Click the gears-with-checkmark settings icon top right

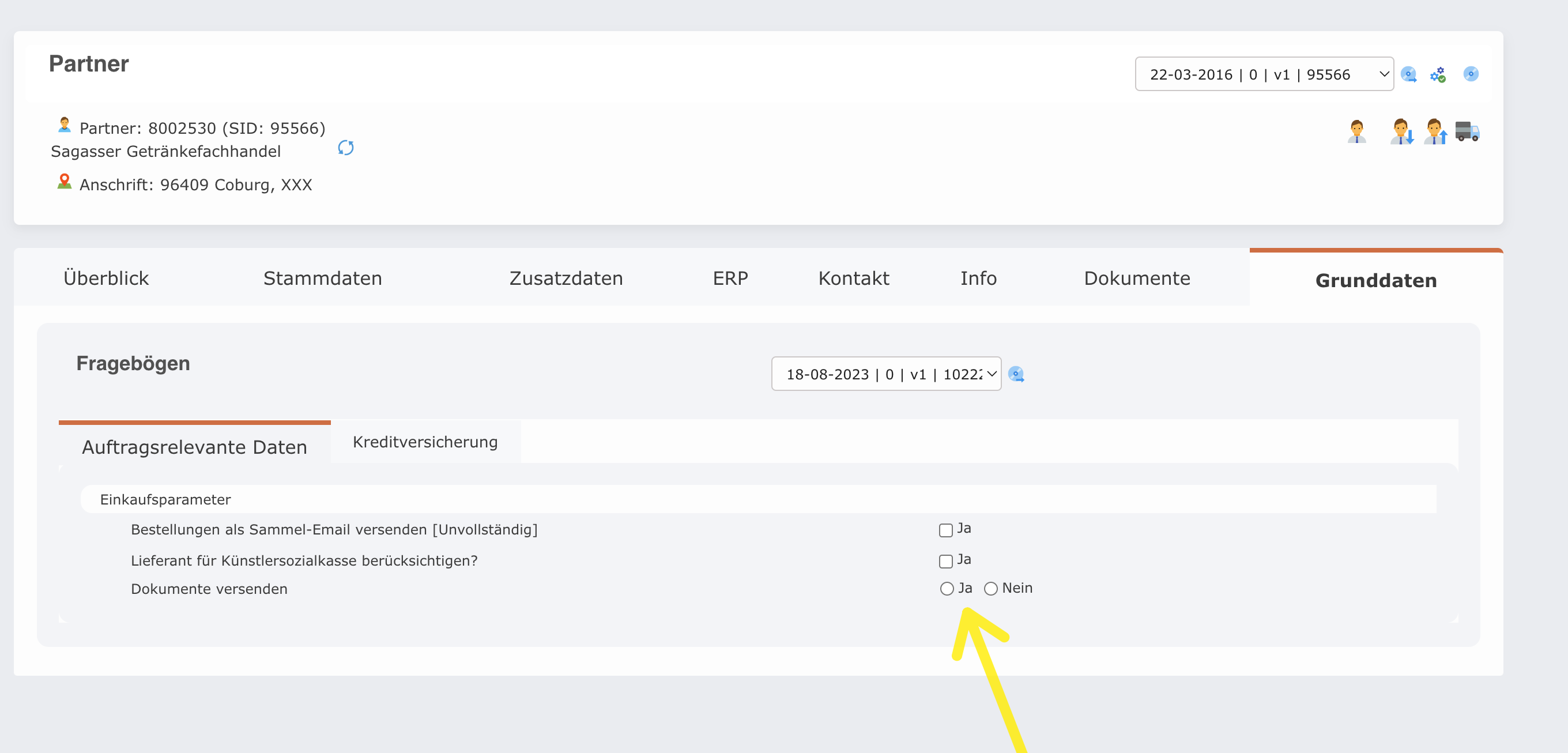coord(1439,74)
